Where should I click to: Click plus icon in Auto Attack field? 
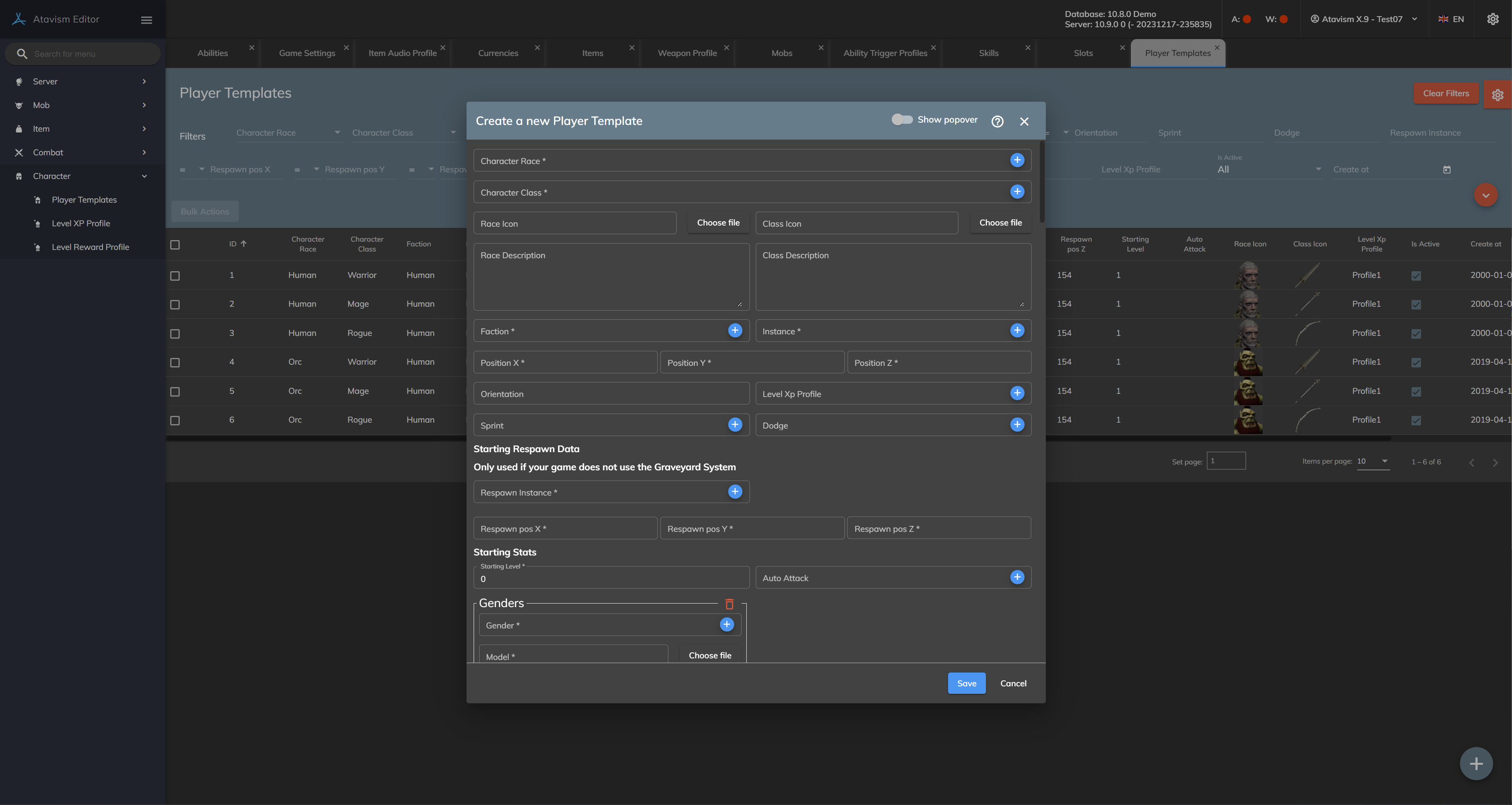click(1017, 577)
